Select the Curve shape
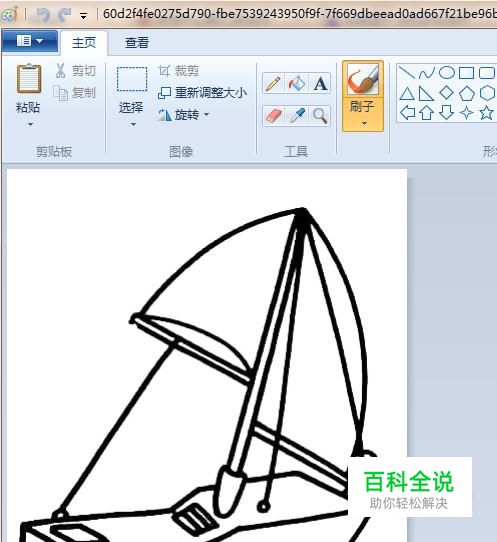This screenshot has width=497, height=542. coord(427,73)
